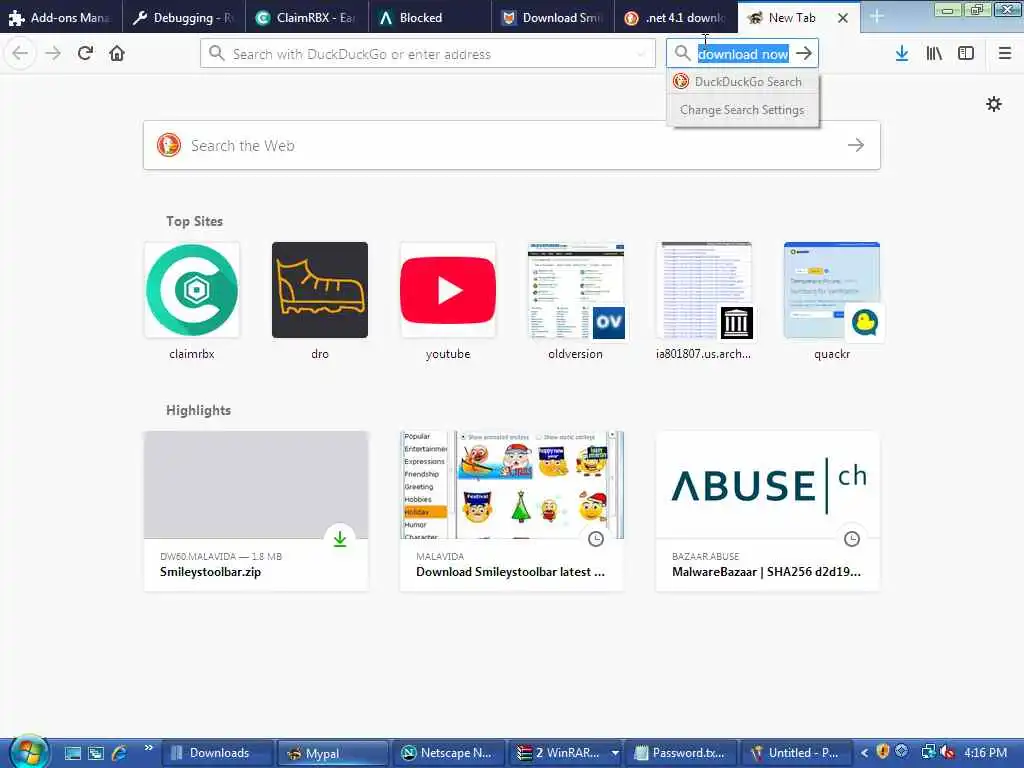Open the youtube top site tile

(x=447, y=301)
